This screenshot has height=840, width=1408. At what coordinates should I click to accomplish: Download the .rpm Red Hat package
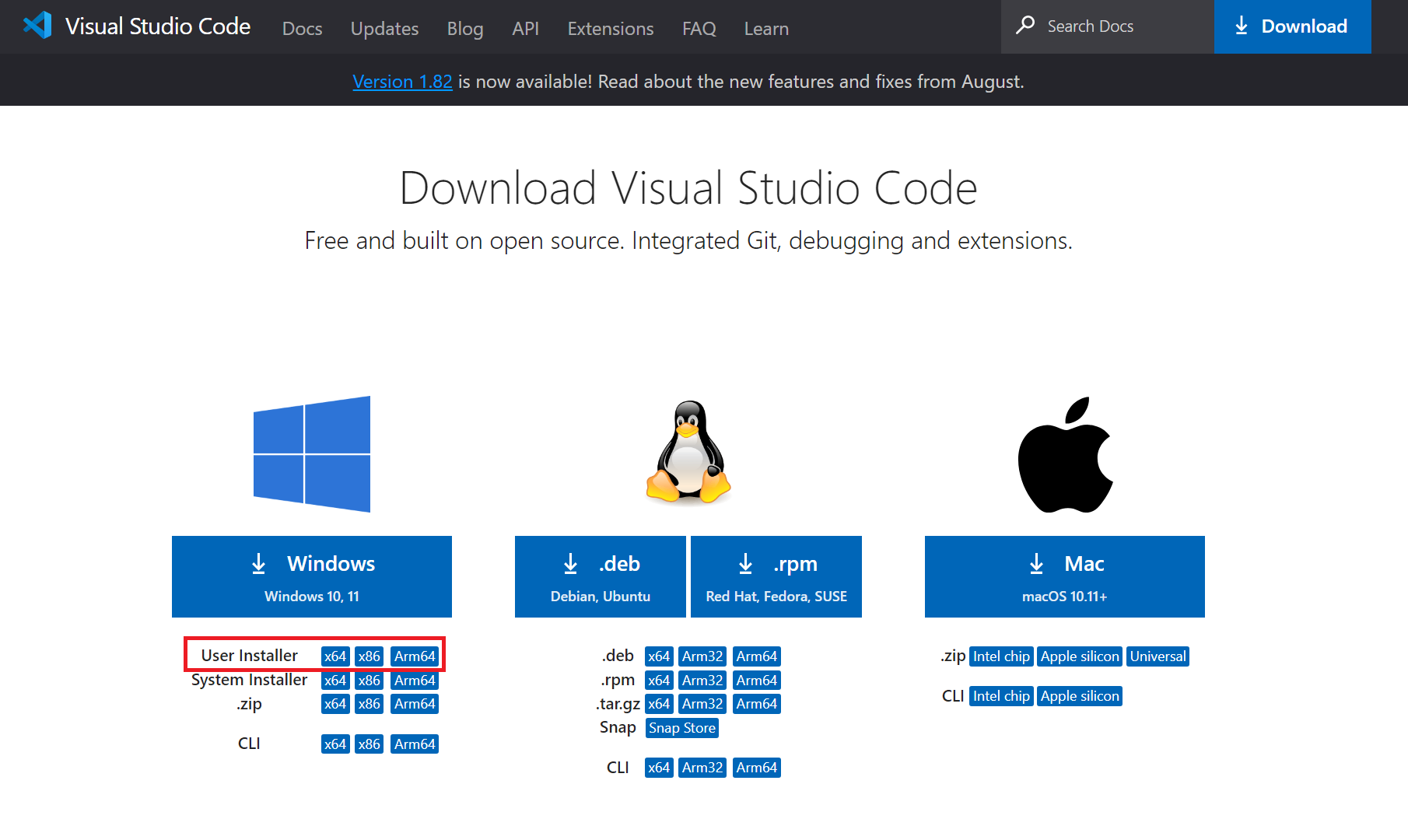776,576
